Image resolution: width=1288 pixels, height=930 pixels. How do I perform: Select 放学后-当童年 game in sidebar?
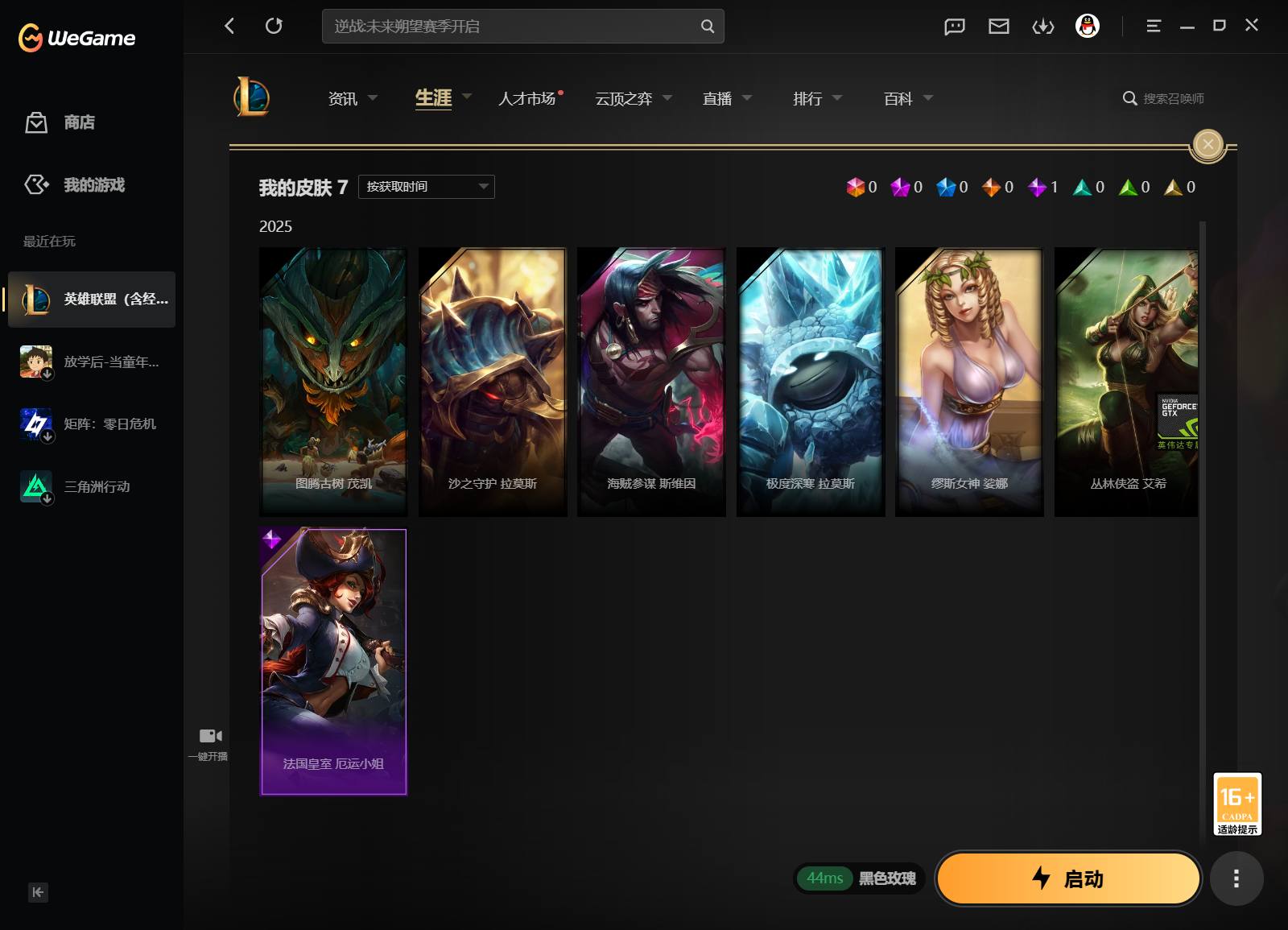pos(92,362)
